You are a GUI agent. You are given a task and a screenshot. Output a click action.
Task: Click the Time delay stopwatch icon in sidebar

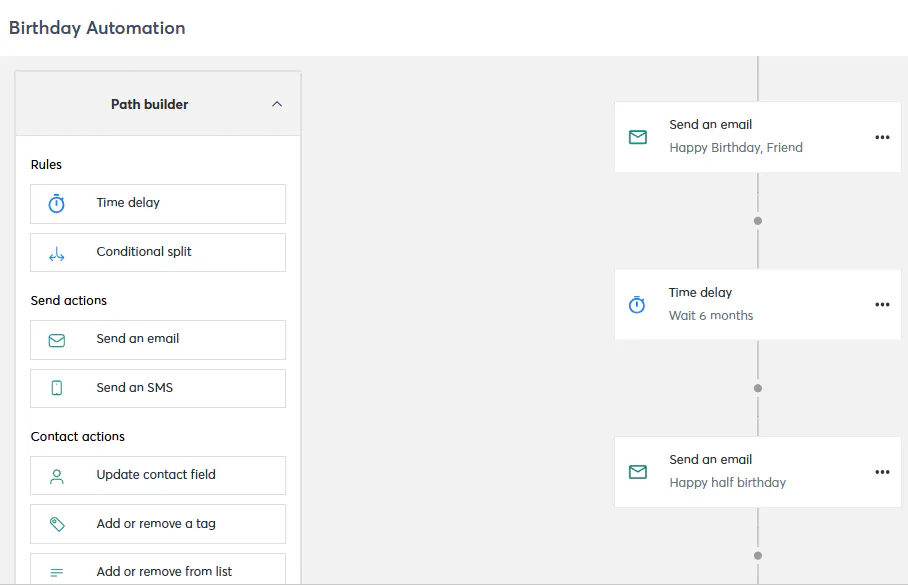pos(57,204)
